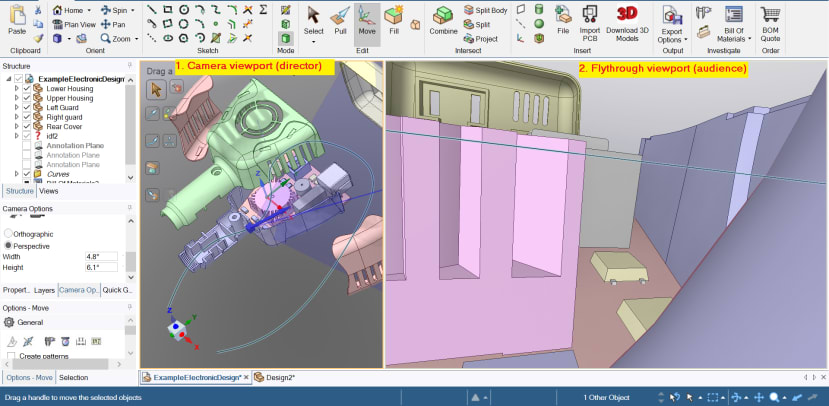Select the Line sketch tool
829x406 pixels.
pyautogui.click(x=152, y=10)
